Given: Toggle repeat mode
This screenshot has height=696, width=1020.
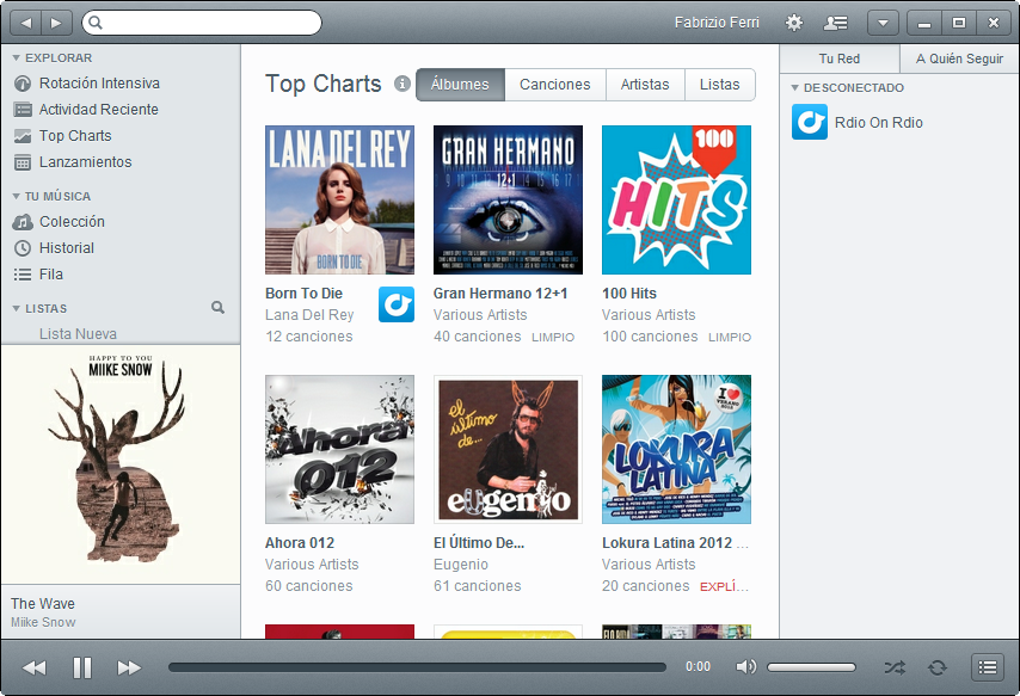Looking at the screenshot, I should [937, 667].
